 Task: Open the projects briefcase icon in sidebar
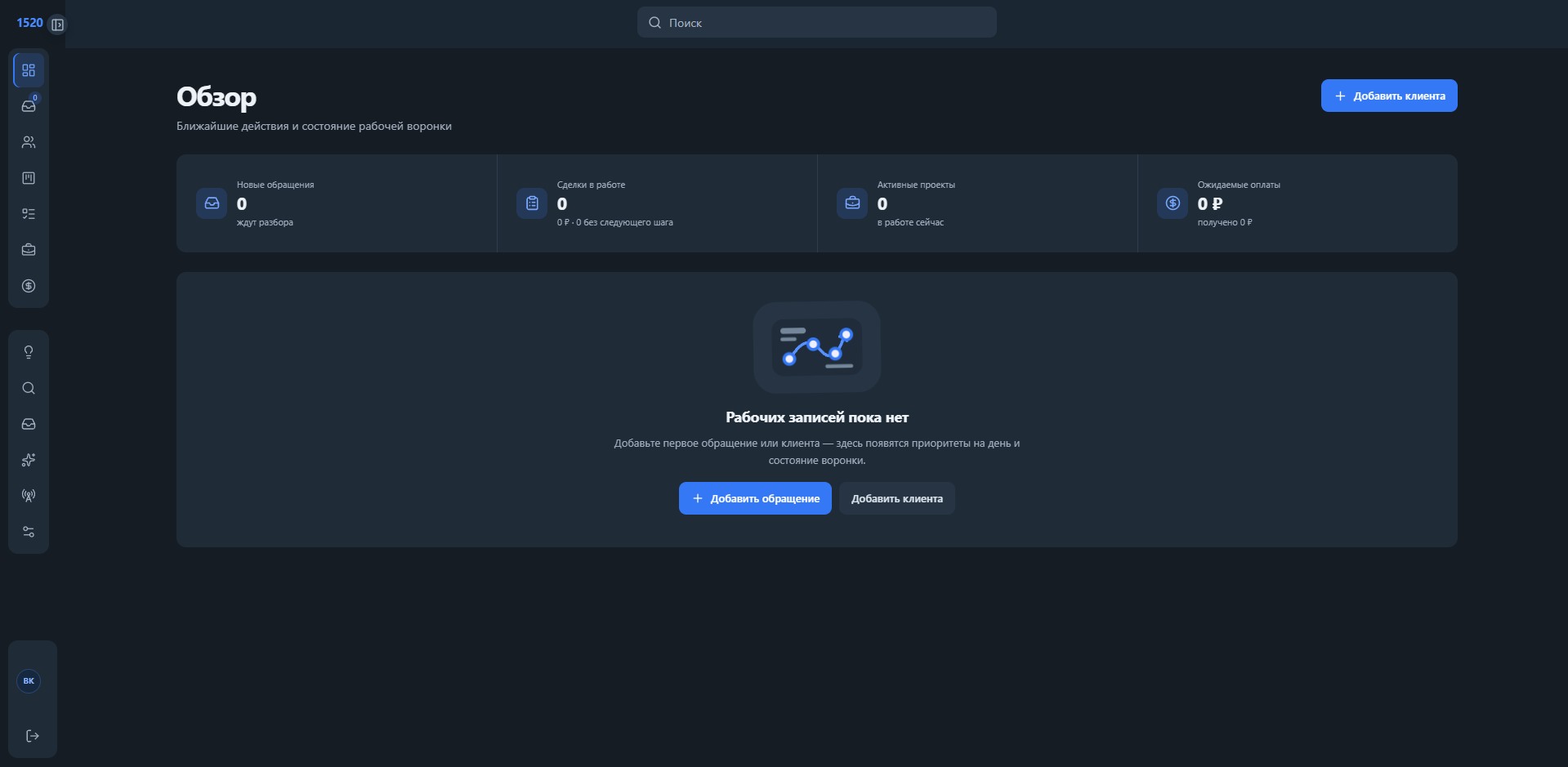click(x=29, y=250)
